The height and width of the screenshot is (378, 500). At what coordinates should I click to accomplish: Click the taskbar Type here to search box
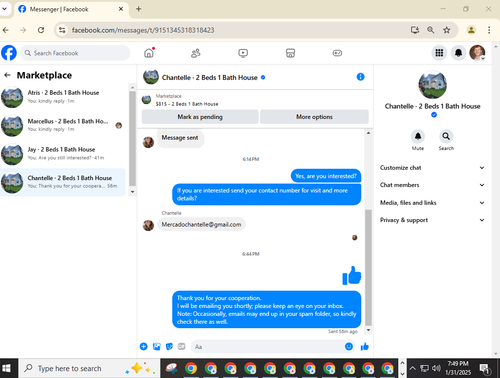click(89, 368)
